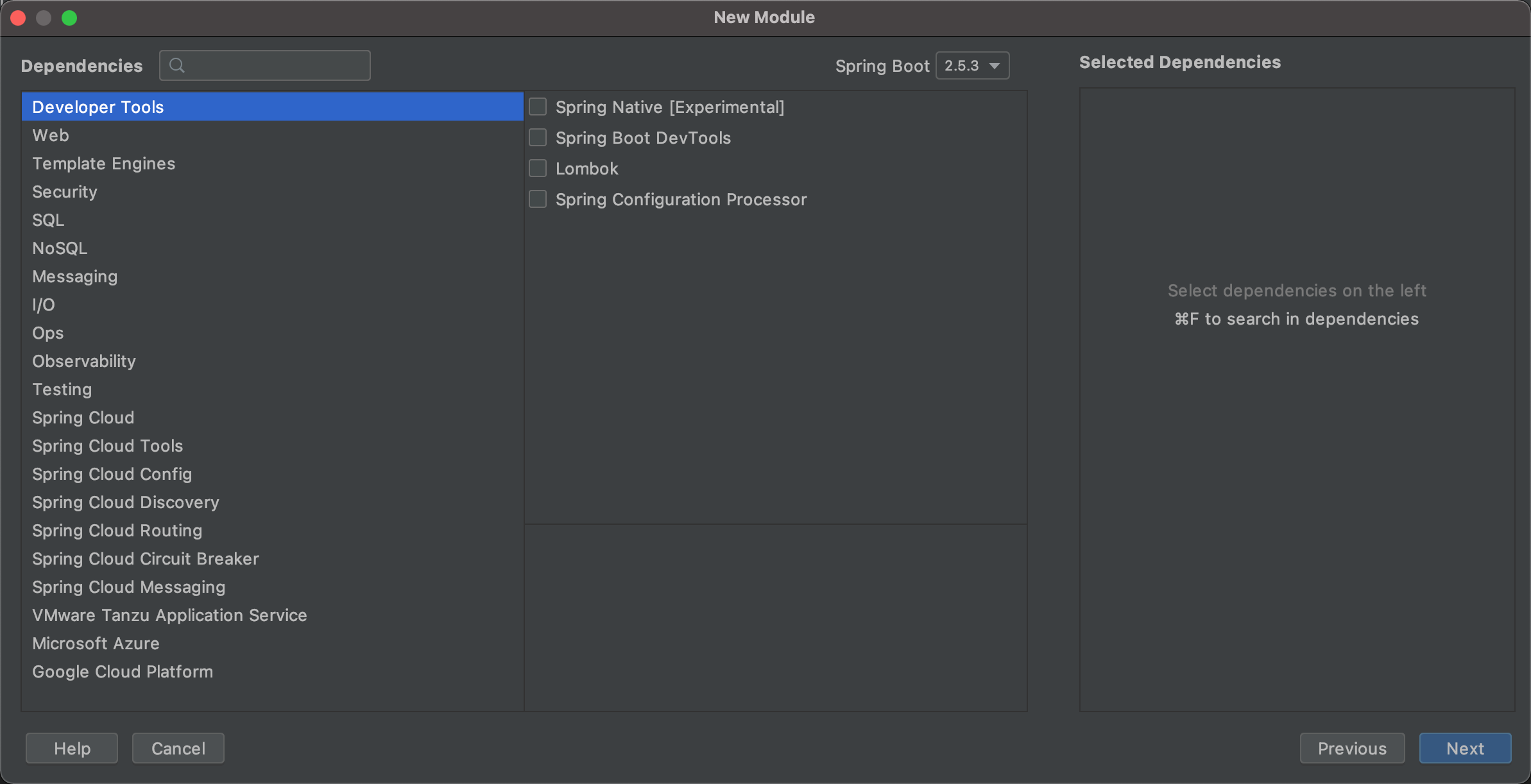Enable Spring Configuration Processor checkbox

click(x=538, y=199)
